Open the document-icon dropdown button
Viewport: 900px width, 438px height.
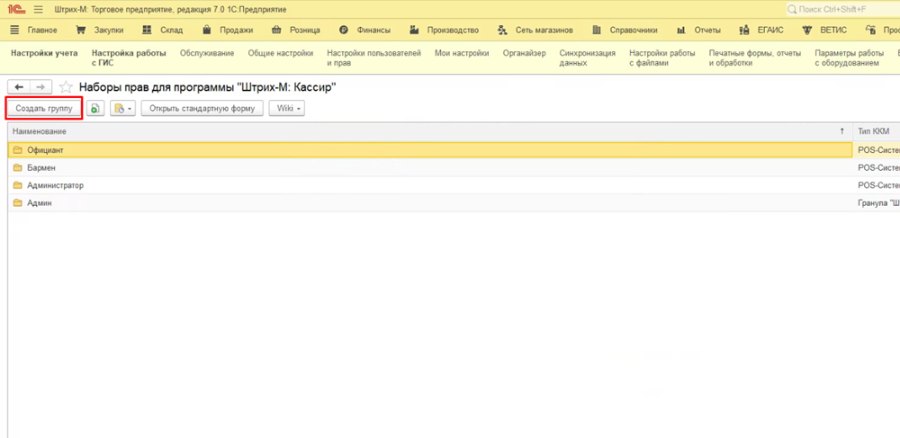123,108
